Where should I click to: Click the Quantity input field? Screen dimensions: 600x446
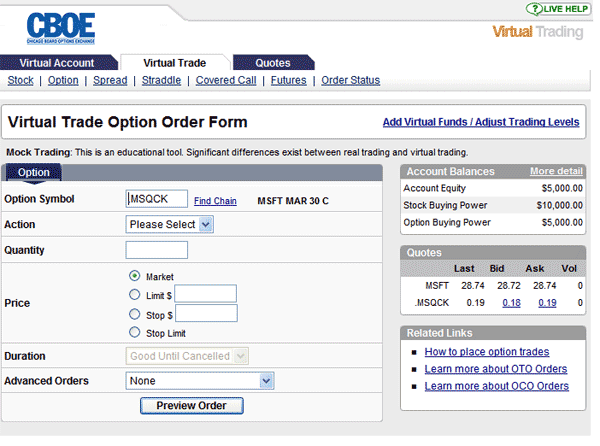coord(156,250)
